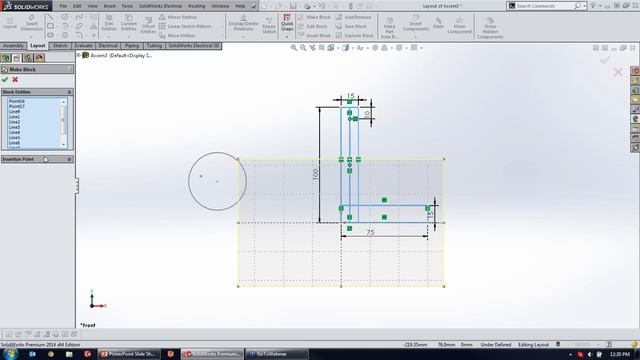Open Quick Snaps dropdown arrow
This screenshot has width=640, height=360.
click(287, 37)
